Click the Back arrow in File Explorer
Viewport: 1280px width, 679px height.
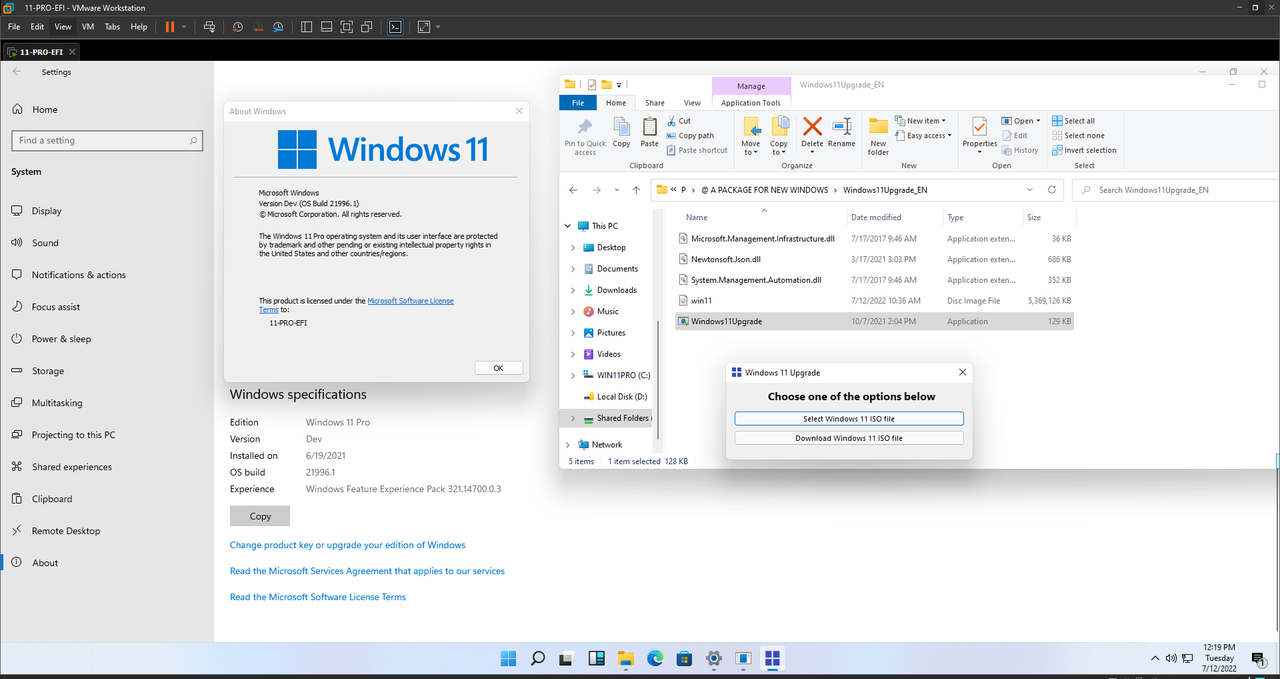[x=573, y=189]
